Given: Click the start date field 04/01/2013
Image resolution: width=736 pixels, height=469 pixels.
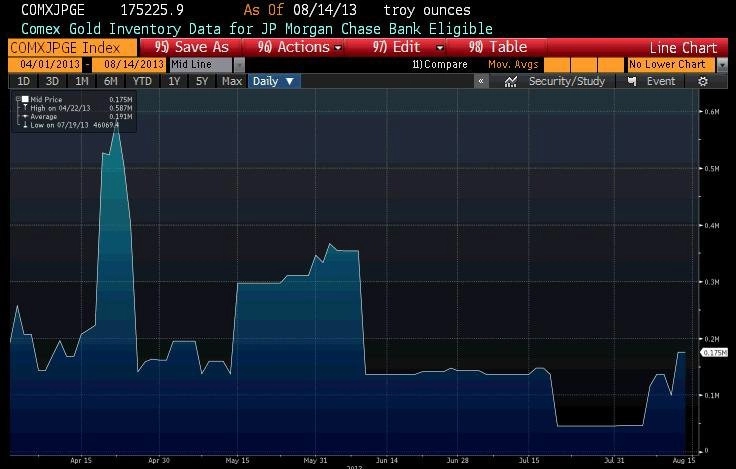Looking at the screenshot, I should [x=50, y=64].
